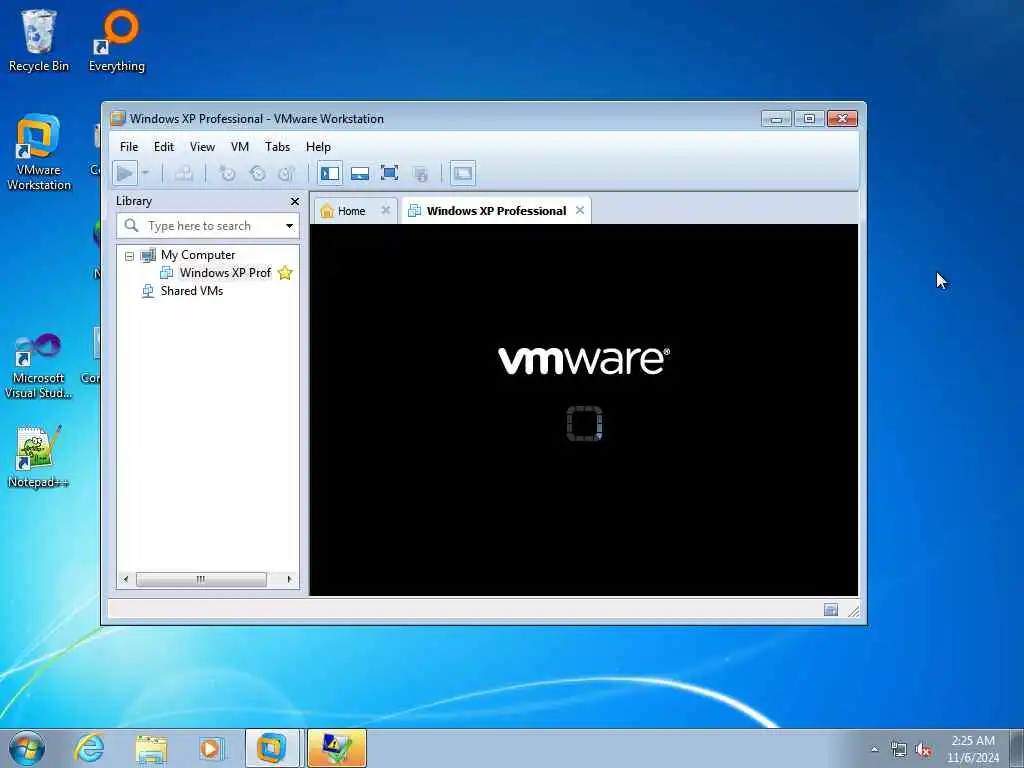This screenshot has height=768, width=1024.
Task: Click the network tray icon
Action: tap(899, 750)
